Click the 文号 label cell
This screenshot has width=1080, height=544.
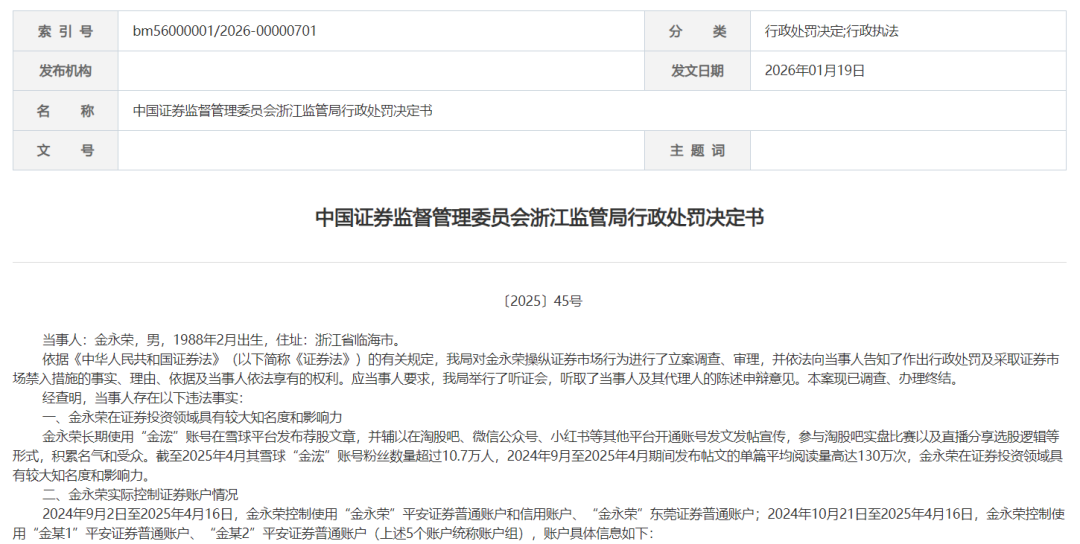(65, 151)
